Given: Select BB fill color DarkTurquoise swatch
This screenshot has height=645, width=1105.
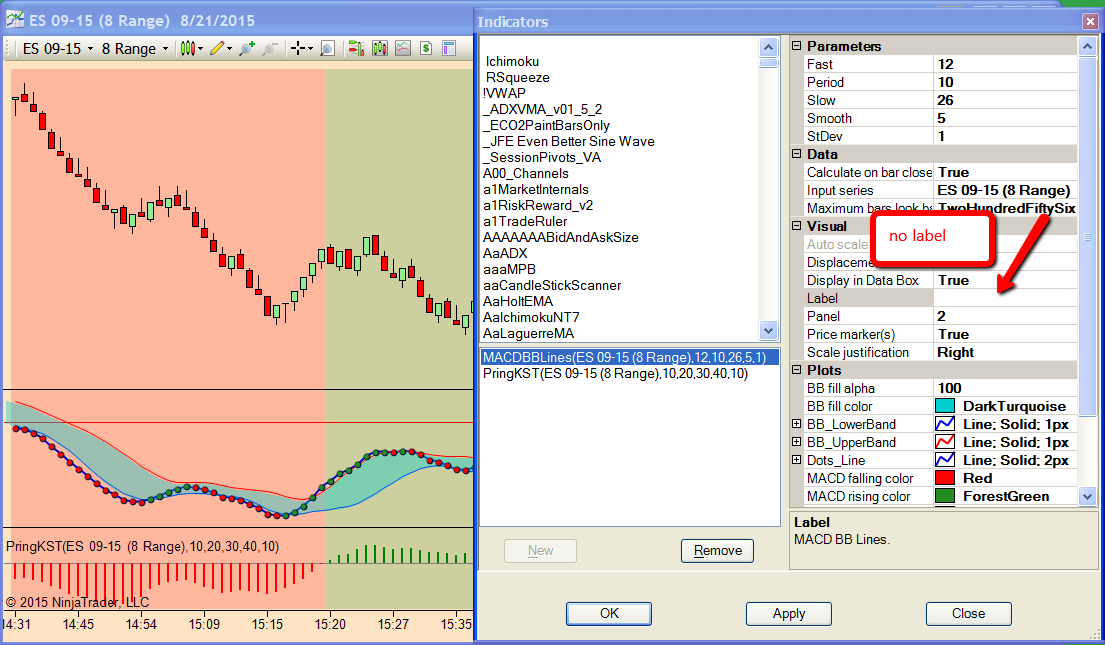Looking at the screenshot, I should click(944, 406).
